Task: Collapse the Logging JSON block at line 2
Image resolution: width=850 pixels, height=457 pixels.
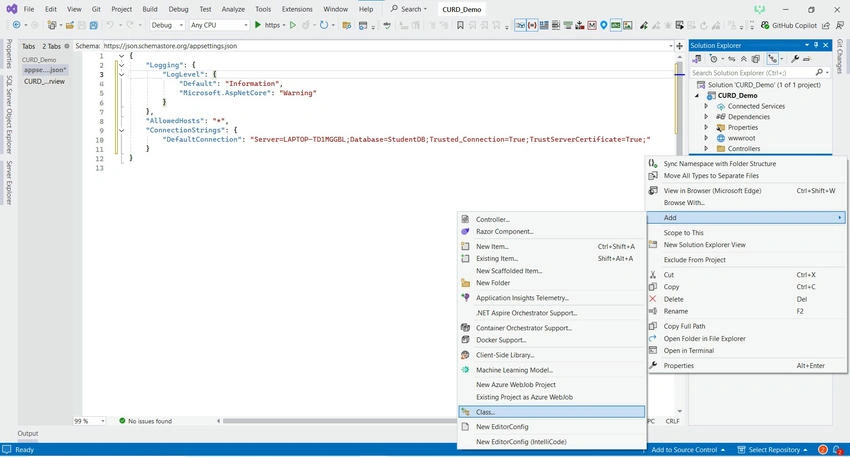Action: pos(121,65)
